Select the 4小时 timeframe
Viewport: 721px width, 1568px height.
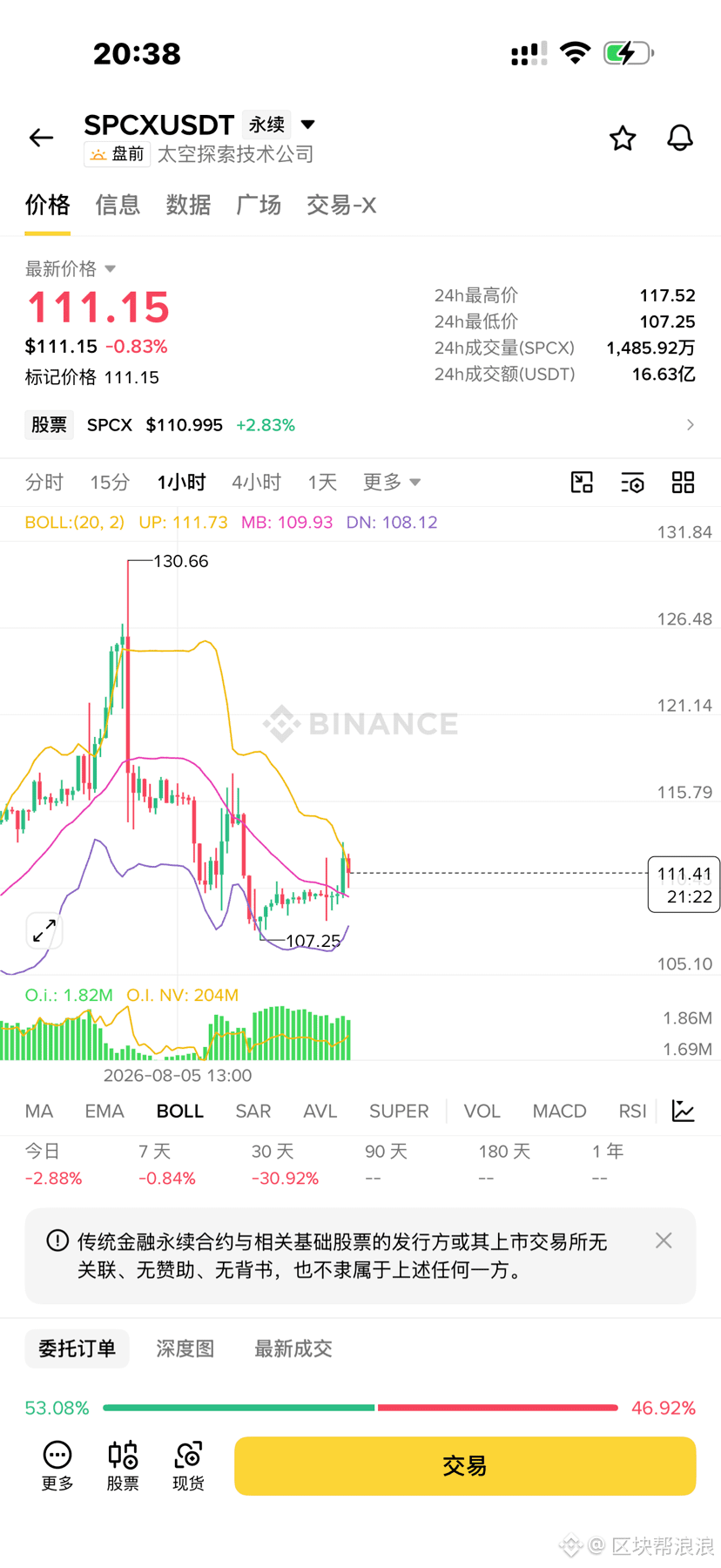pyautogui.click(x=257, y=482)
